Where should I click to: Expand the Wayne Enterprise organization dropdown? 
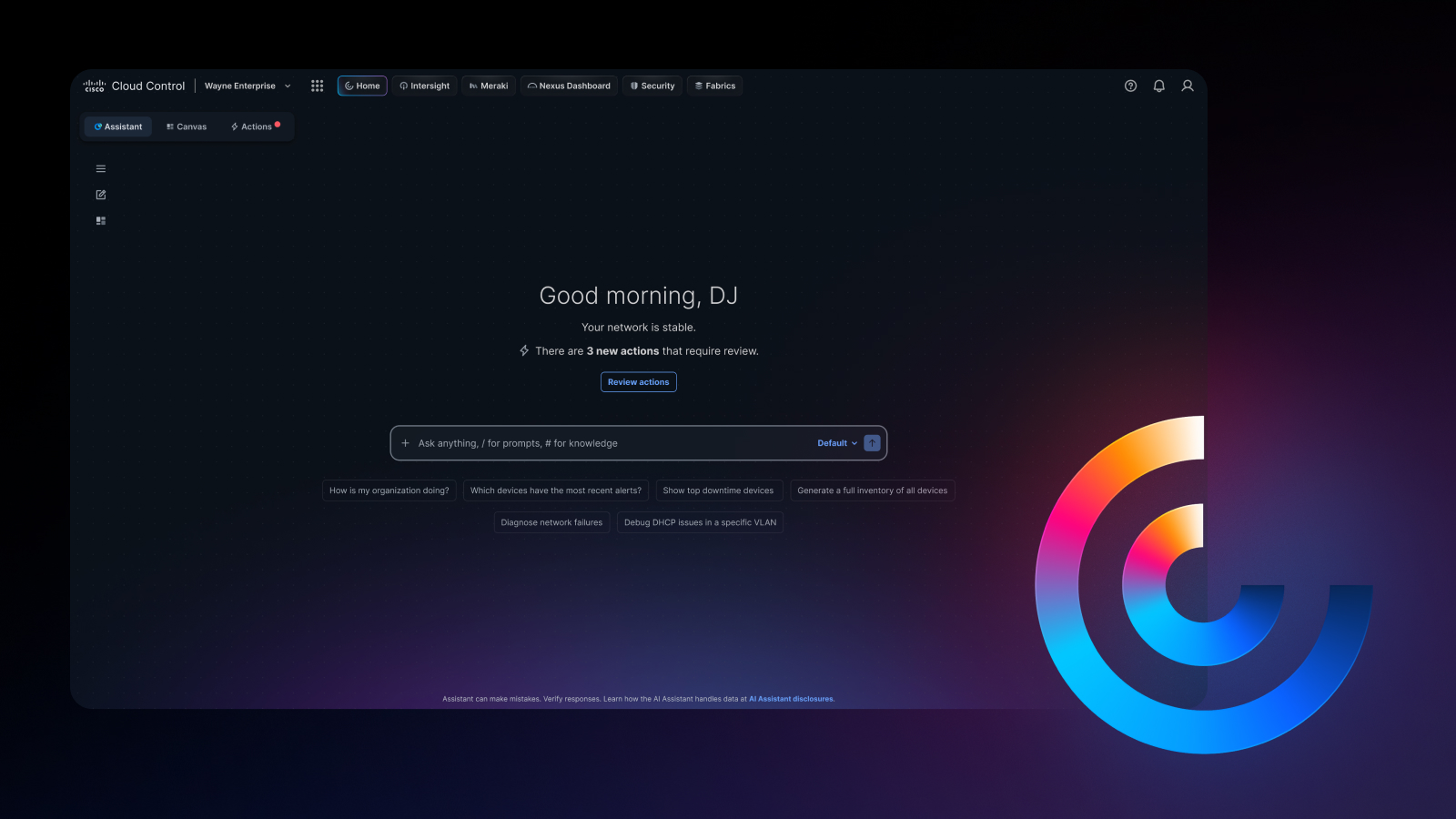click(248, 86)
